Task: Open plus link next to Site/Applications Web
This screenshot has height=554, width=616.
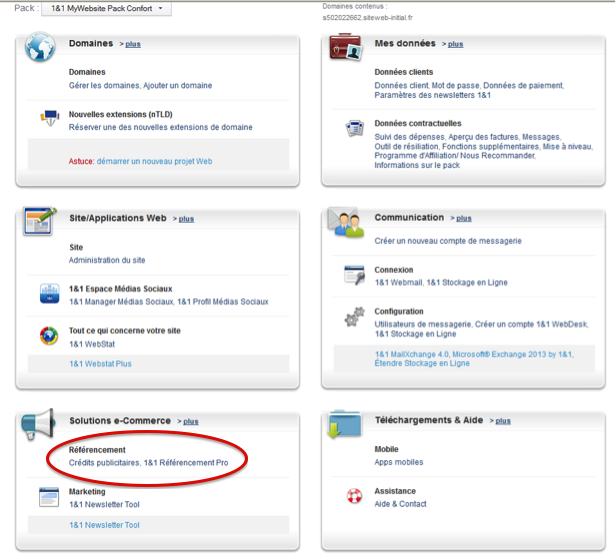Action: (186, 218)
